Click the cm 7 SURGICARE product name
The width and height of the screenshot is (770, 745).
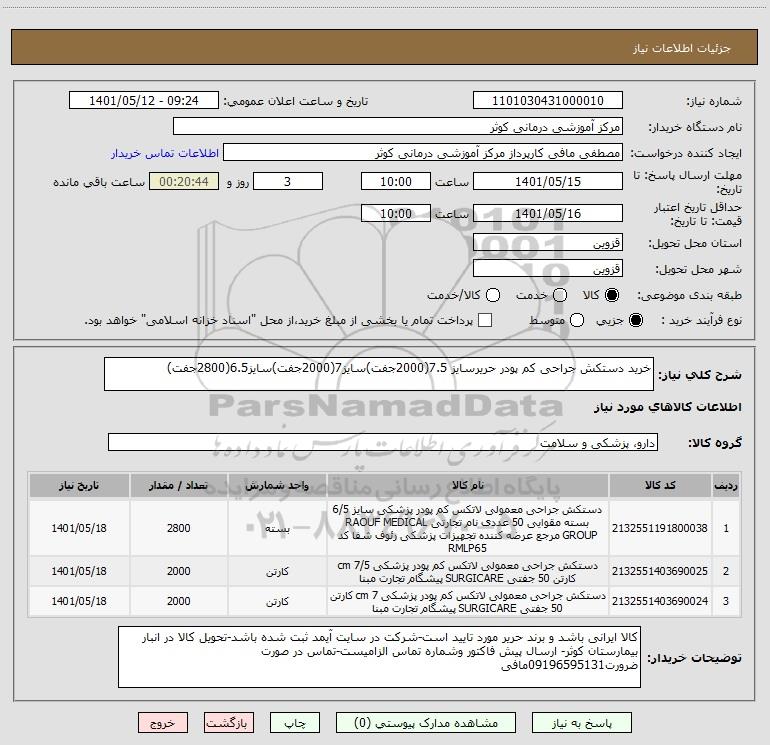coord(468,602)
